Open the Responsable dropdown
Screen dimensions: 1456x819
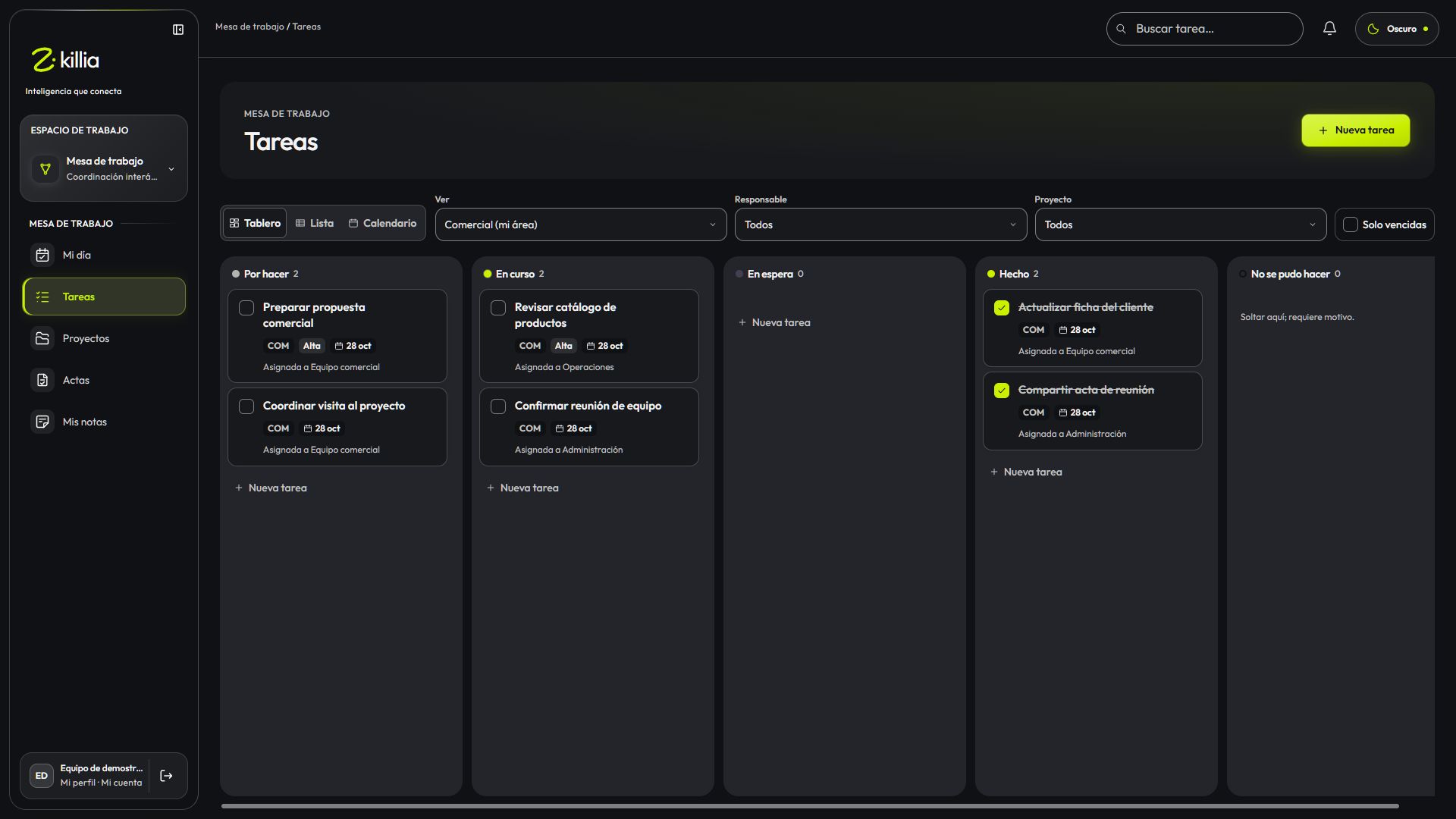coord(880,224)
